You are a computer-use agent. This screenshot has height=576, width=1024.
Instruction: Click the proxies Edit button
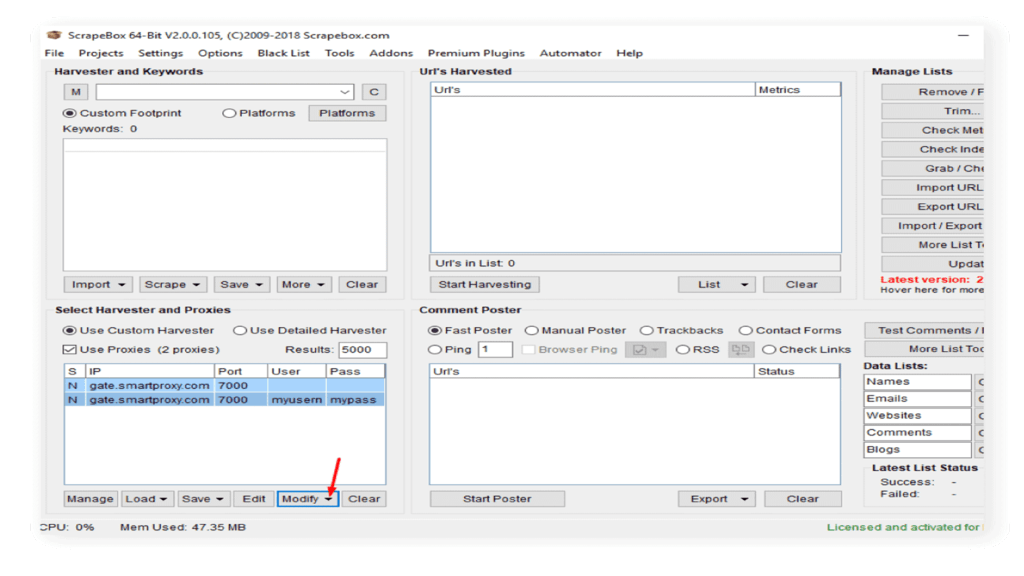click(253, 499)
